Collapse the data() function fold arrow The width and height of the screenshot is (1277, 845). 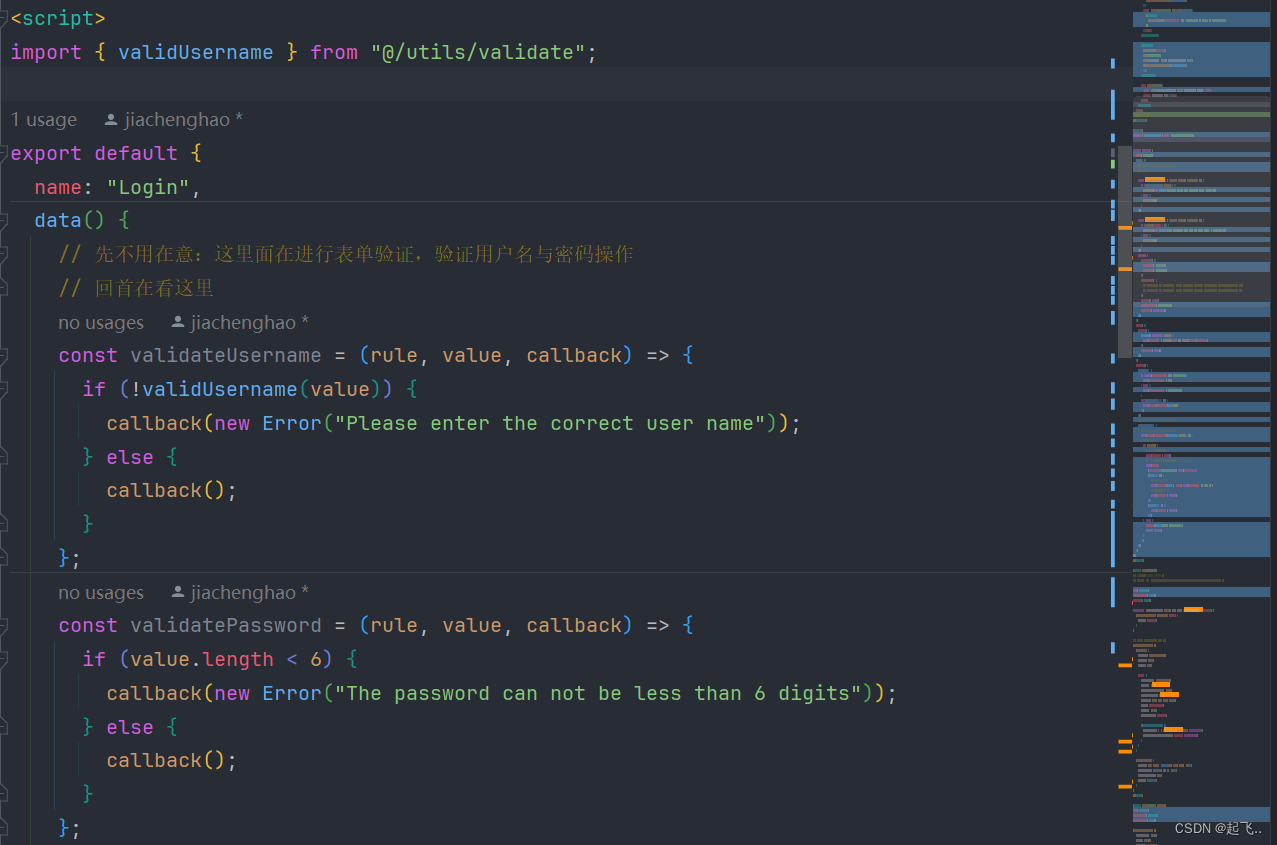coord(3,220)
